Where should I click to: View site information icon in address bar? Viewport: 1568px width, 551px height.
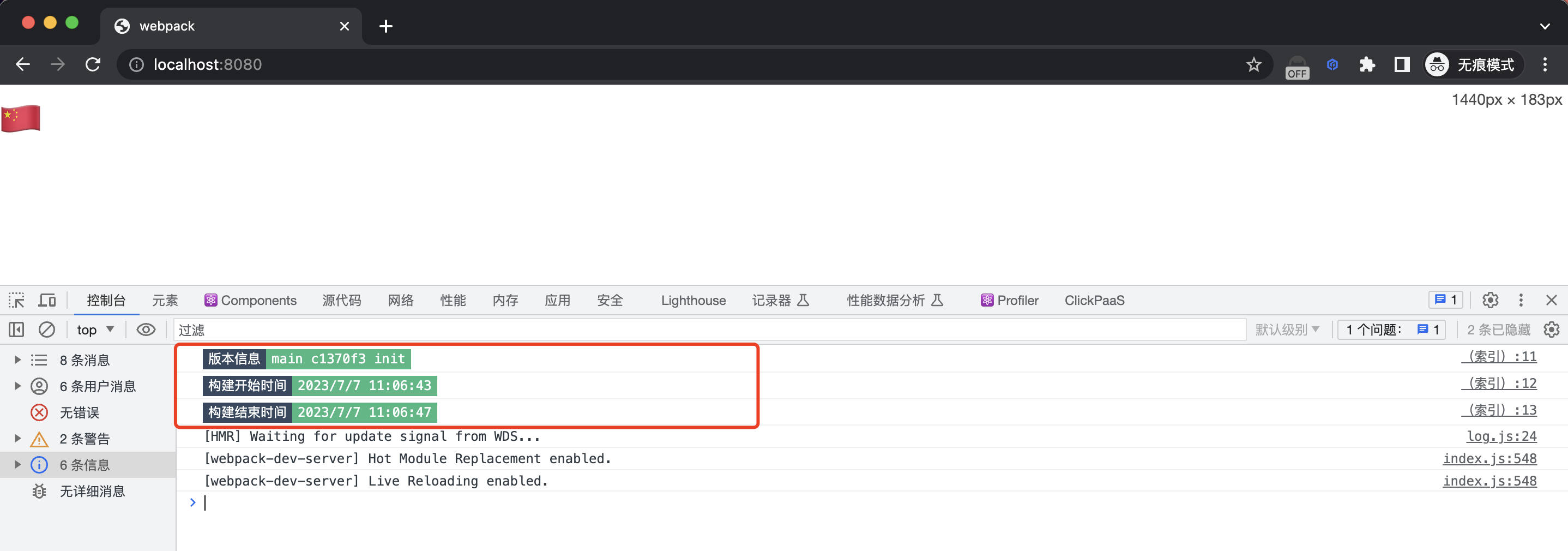click(136, 64)
